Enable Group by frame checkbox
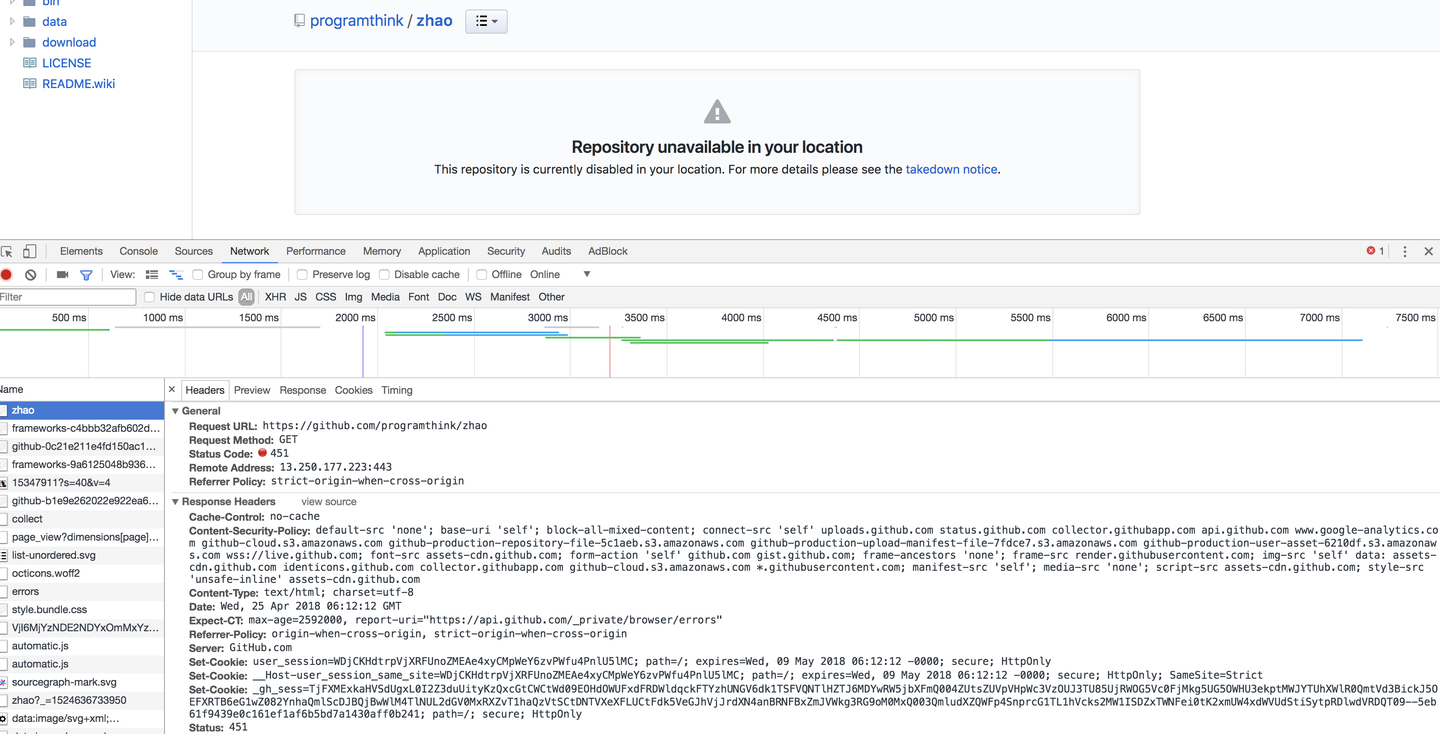Screen dimensions: 1440x734 pos(198,275)
